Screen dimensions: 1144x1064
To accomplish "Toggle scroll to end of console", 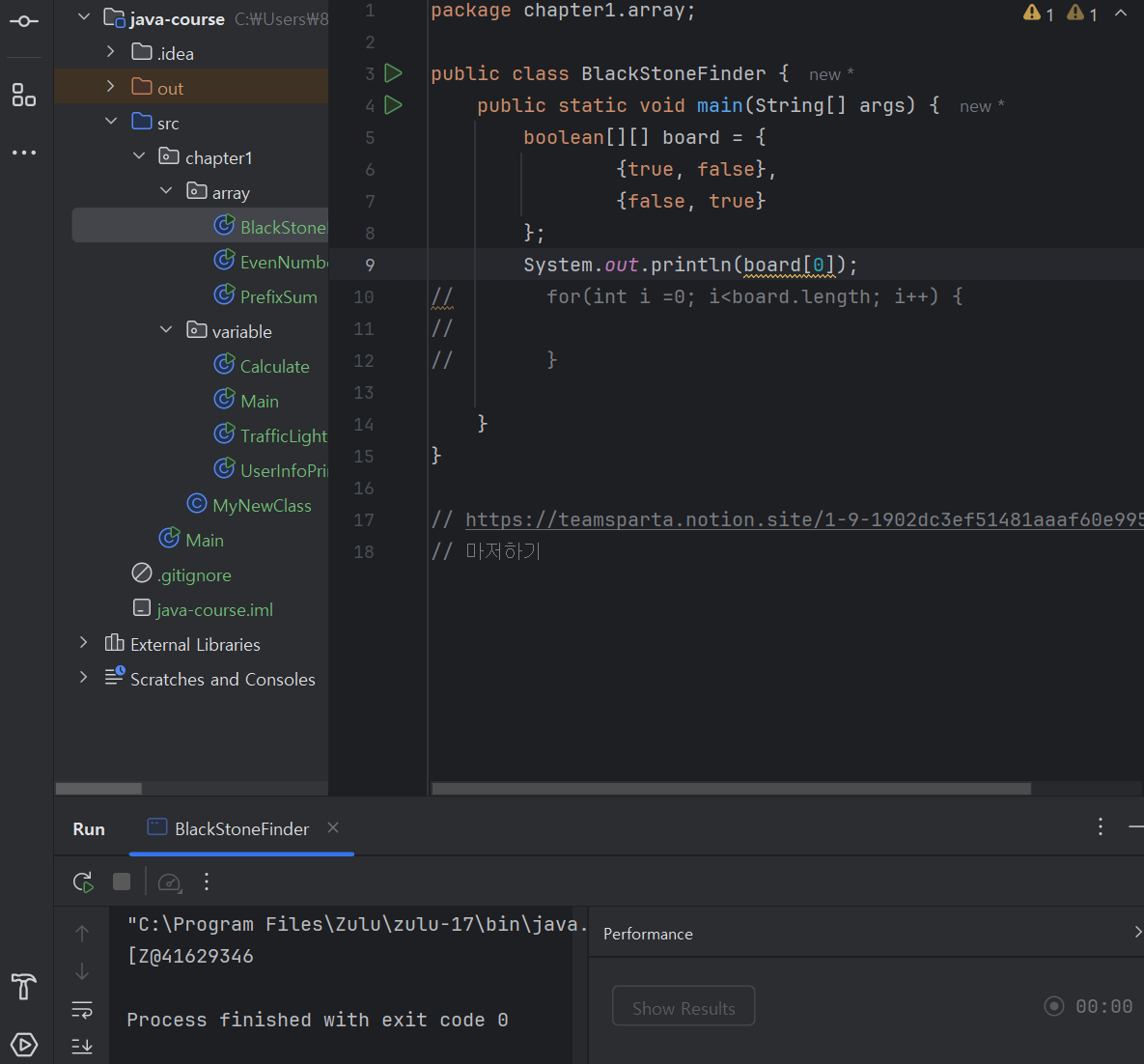I will 82,1046.
